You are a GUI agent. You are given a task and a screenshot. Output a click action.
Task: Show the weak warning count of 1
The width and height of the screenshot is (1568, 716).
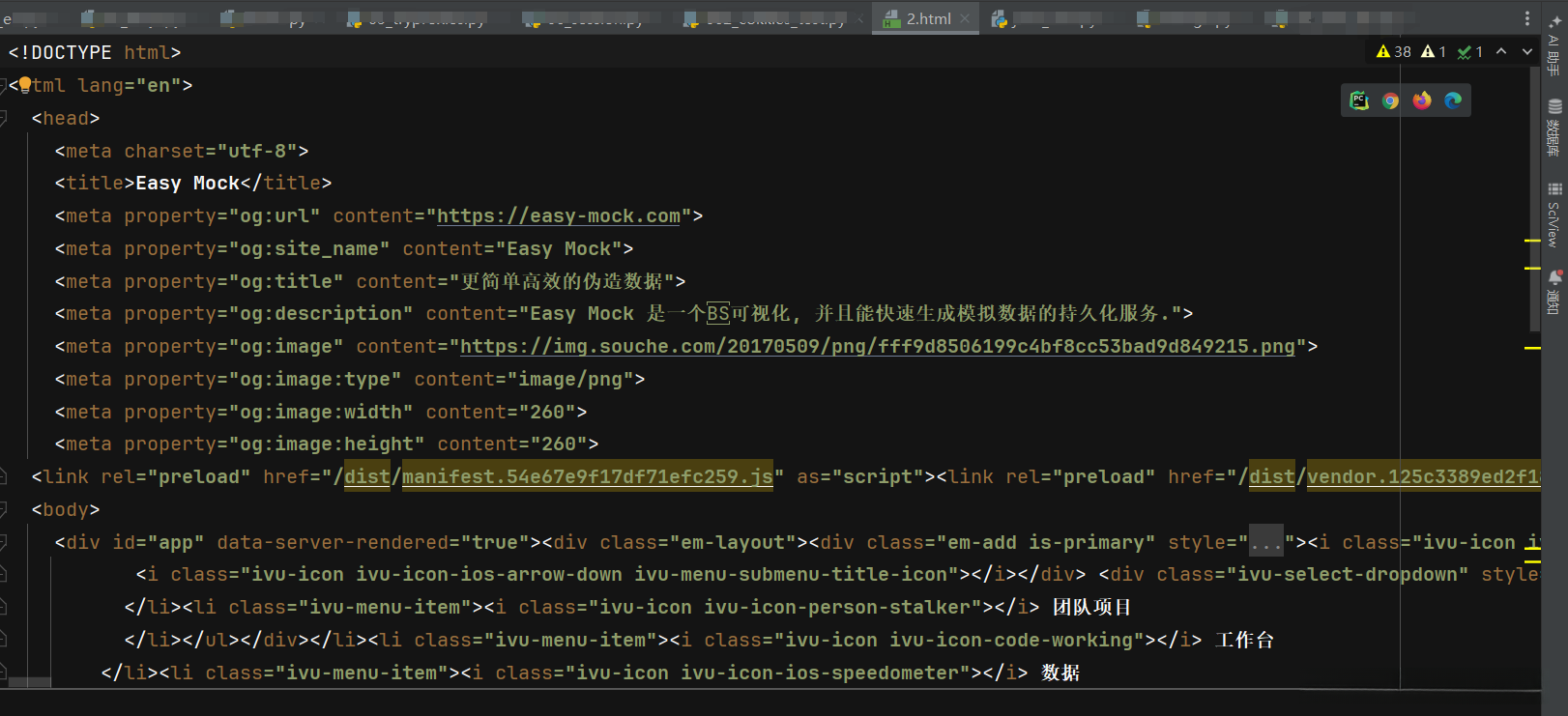tap(1434, 52)
